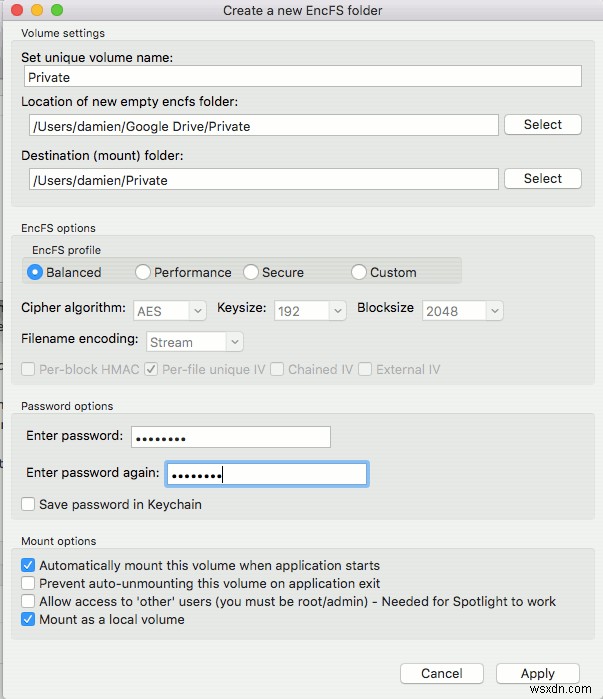Open the Blocksize 2048 dropdown
The width and height of the screenshot is (603, 699).
(463, 311)
